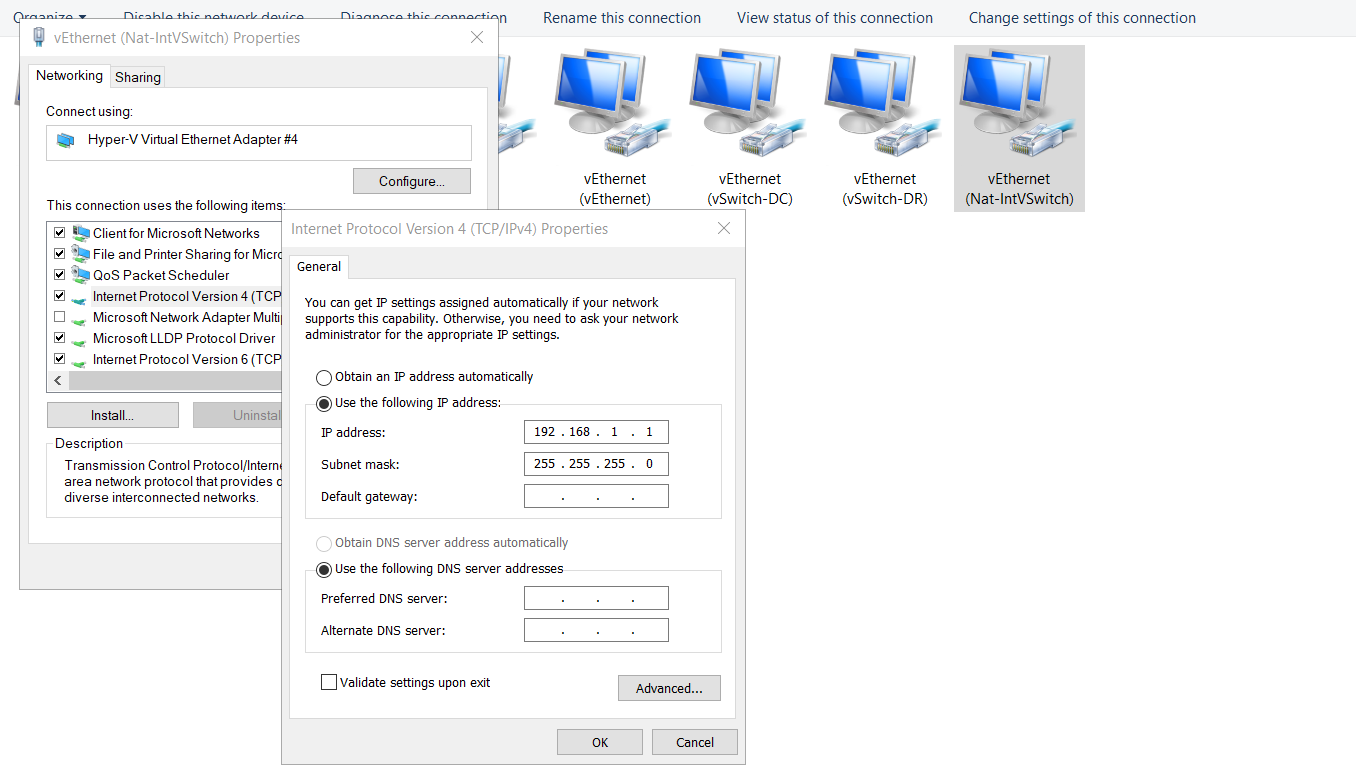Click the Client for Microsoft Networks icon

[81, 233]
